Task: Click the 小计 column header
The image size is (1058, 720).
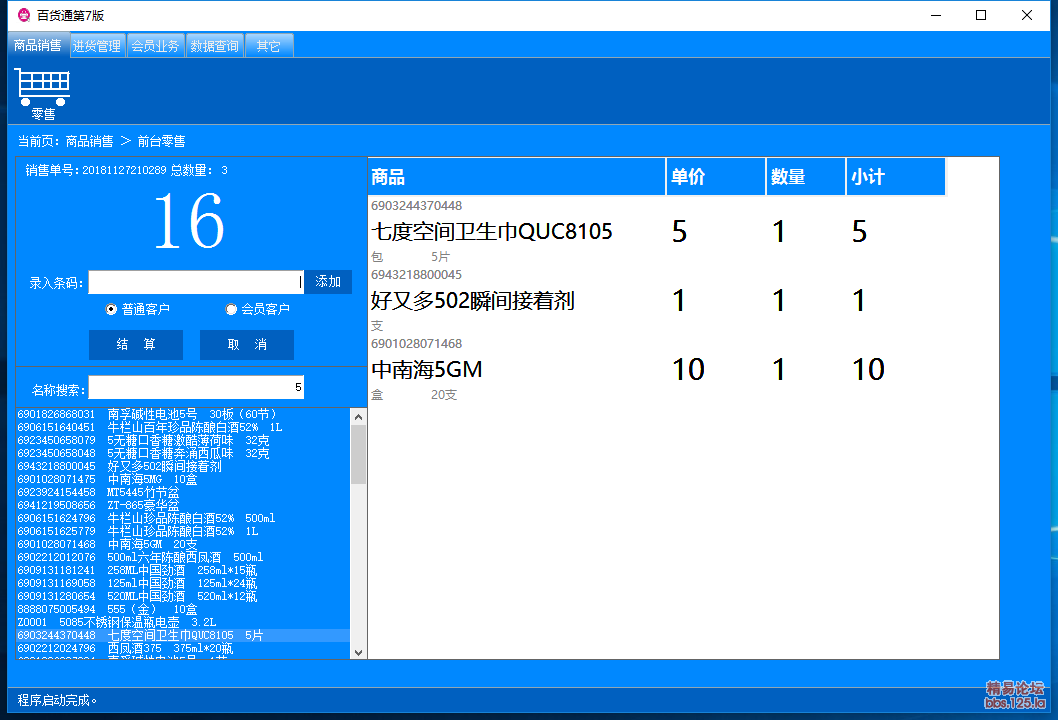Action: (896, 177)
